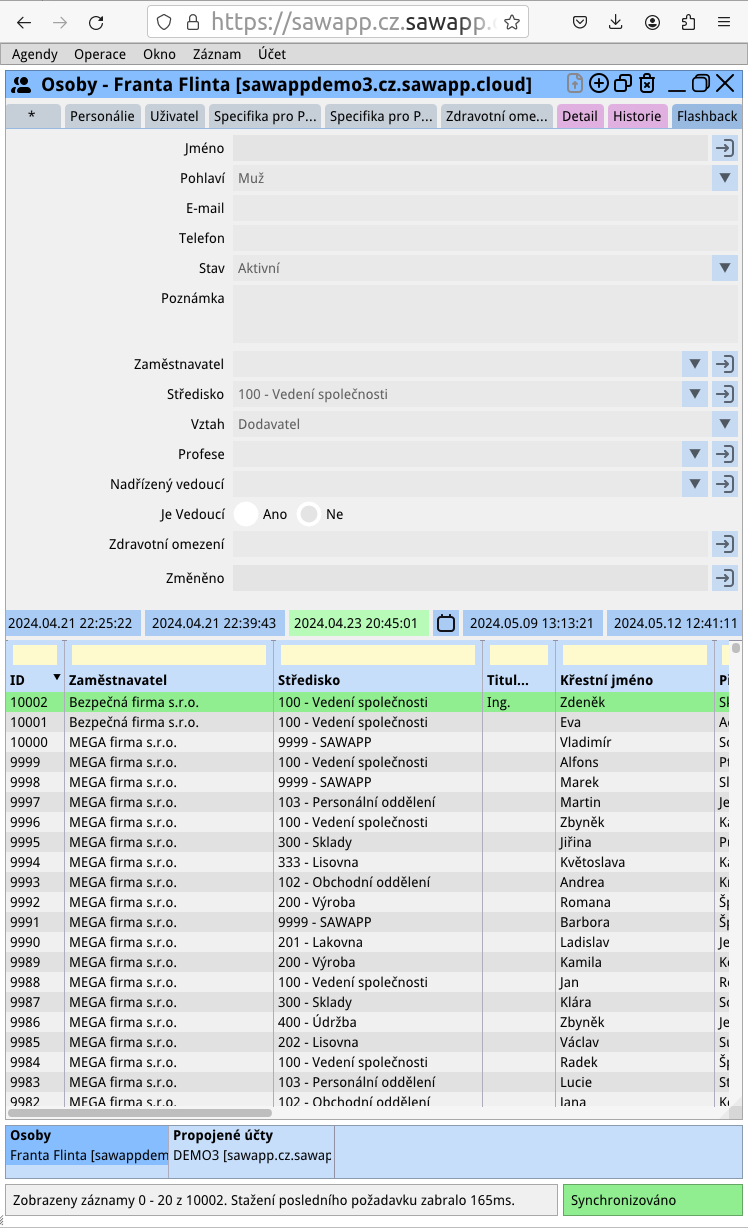Click the Synchronizováno status button
Screen dimensions: 748x1228
tap(652, 1200)
